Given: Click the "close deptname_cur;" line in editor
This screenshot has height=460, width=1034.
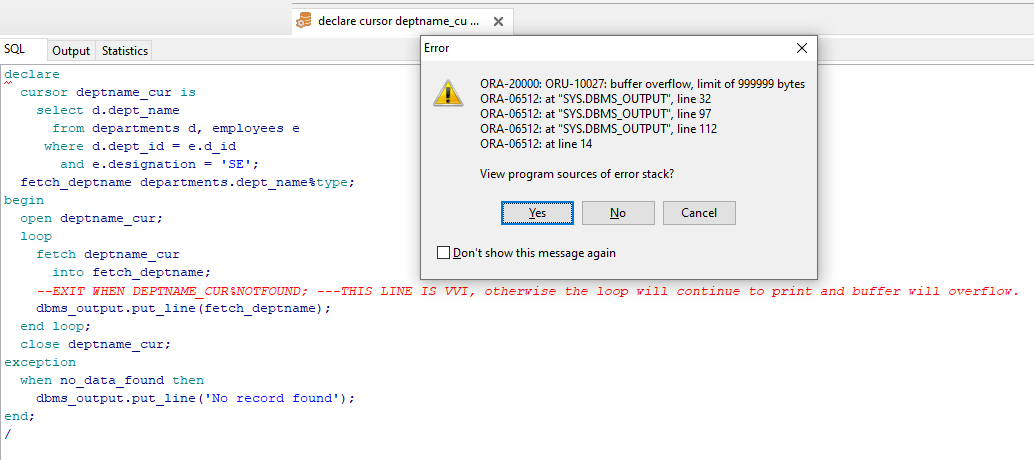Looking at the screenshot, I should coord(95,344).
